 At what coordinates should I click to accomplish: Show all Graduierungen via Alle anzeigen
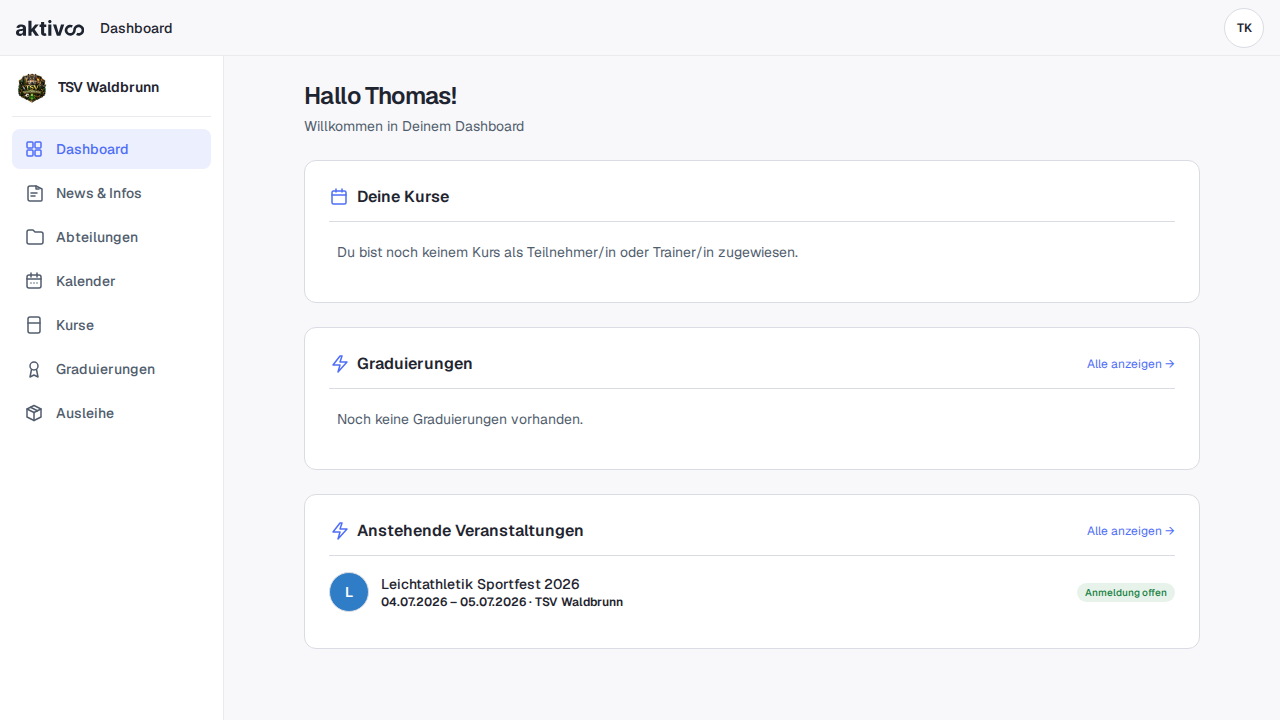[x=1130, y=364]
